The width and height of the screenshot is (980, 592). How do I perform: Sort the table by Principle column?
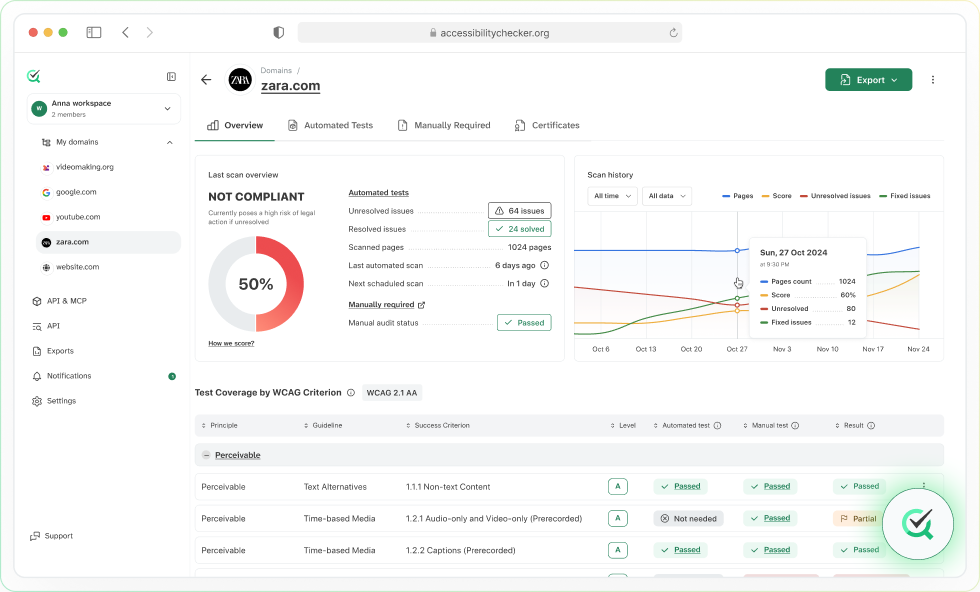tap(219, 426)
